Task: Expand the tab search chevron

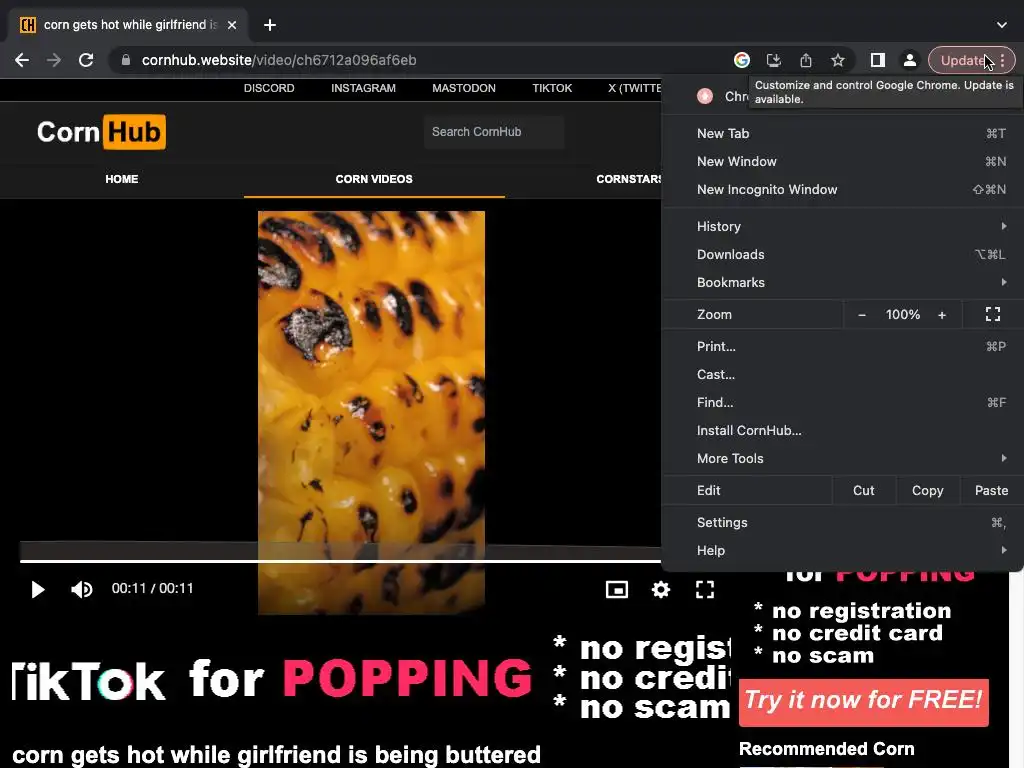Action: pyautogui.click(x=1002, y=25)
